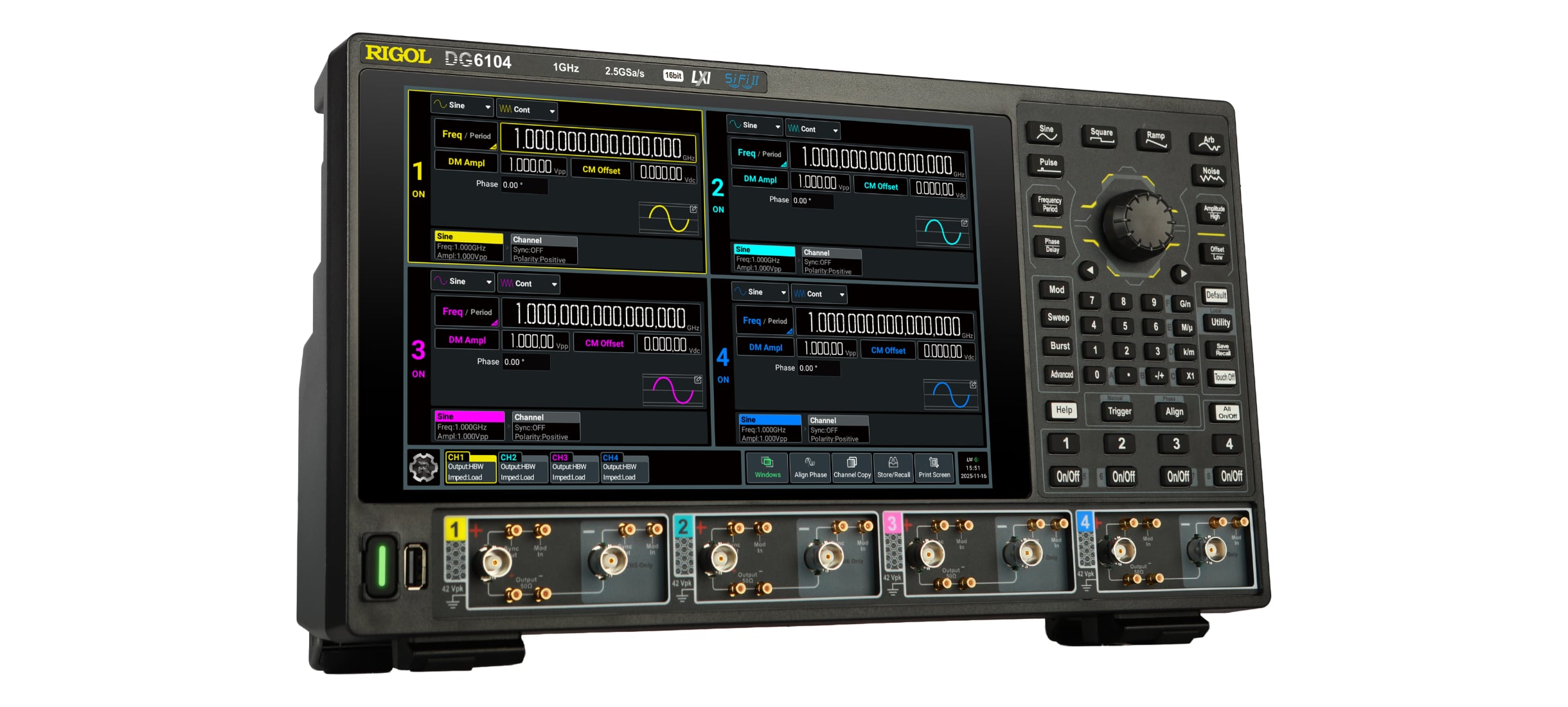Screen dimensions: 1568x707
Task: Open channel 2 cyan Sine info tab
Action: tap(764, 258)
